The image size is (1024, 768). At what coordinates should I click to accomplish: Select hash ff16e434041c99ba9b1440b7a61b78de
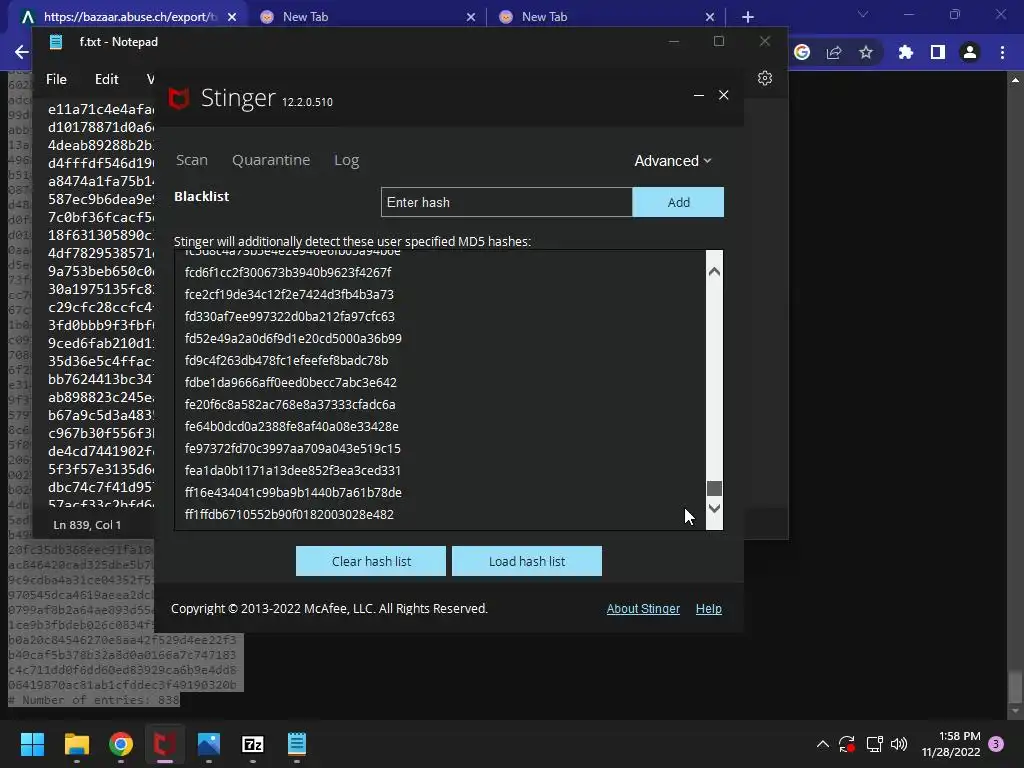(x=293, y=492)
